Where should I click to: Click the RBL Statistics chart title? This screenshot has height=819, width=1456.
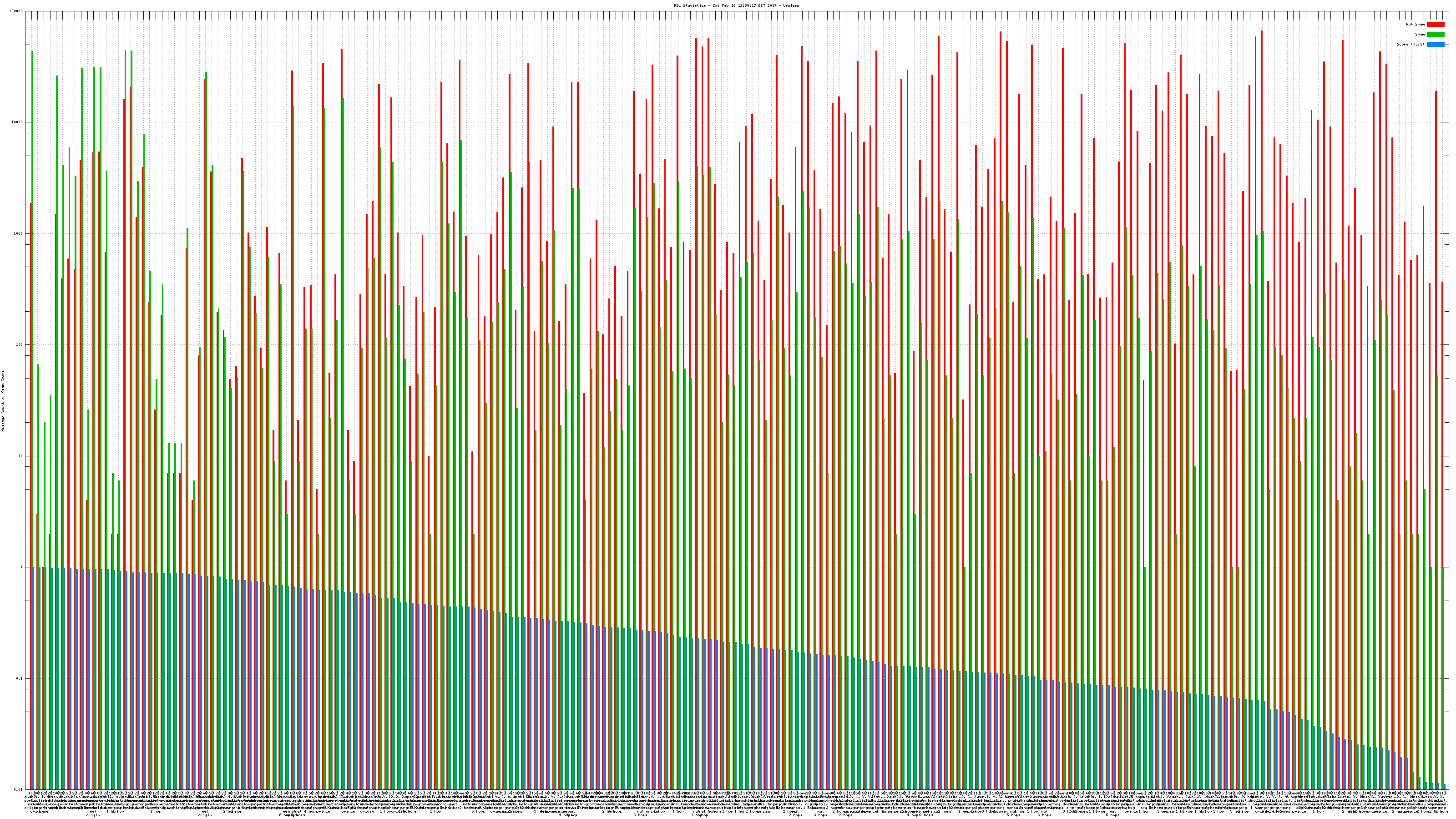736,5
